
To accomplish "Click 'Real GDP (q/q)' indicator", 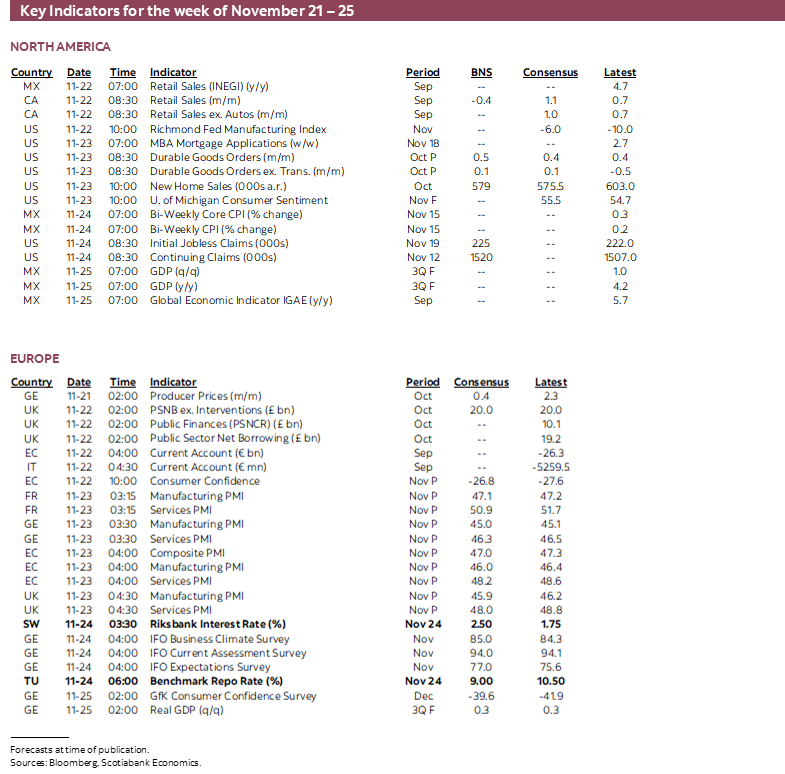I will tap(187, 710).
